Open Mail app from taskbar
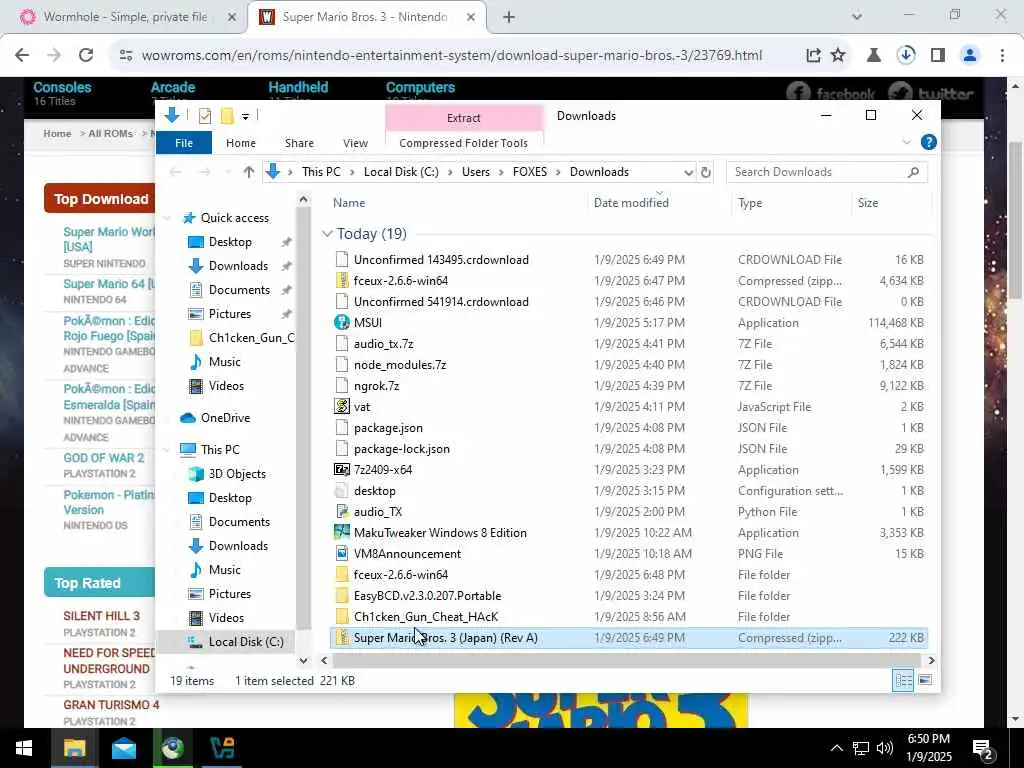The image size is (1024, 768). point(123,748)
